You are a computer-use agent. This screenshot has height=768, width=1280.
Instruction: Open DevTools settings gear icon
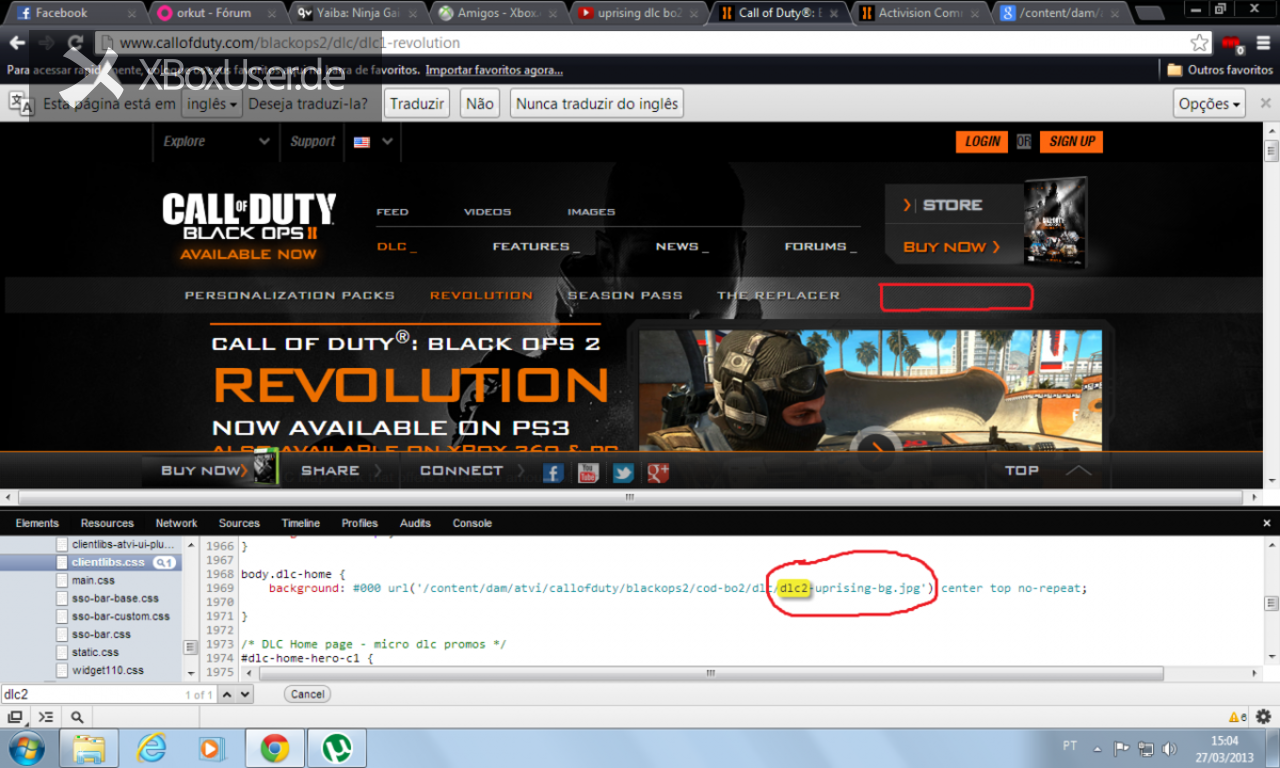coord(1263,717)
